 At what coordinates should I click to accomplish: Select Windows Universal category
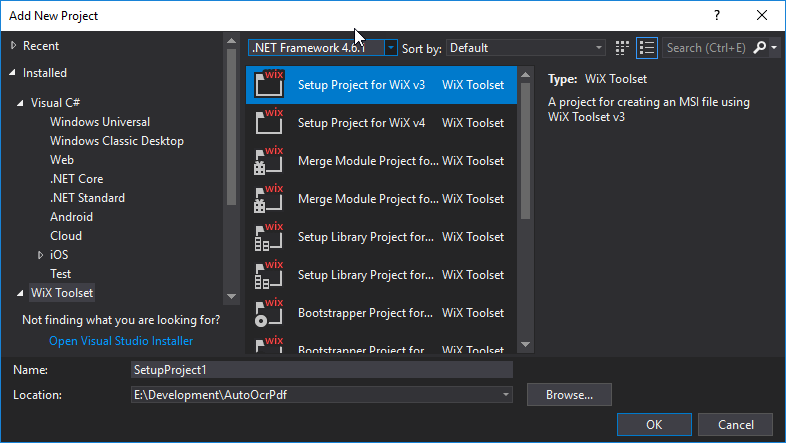(x=100, y=122)
